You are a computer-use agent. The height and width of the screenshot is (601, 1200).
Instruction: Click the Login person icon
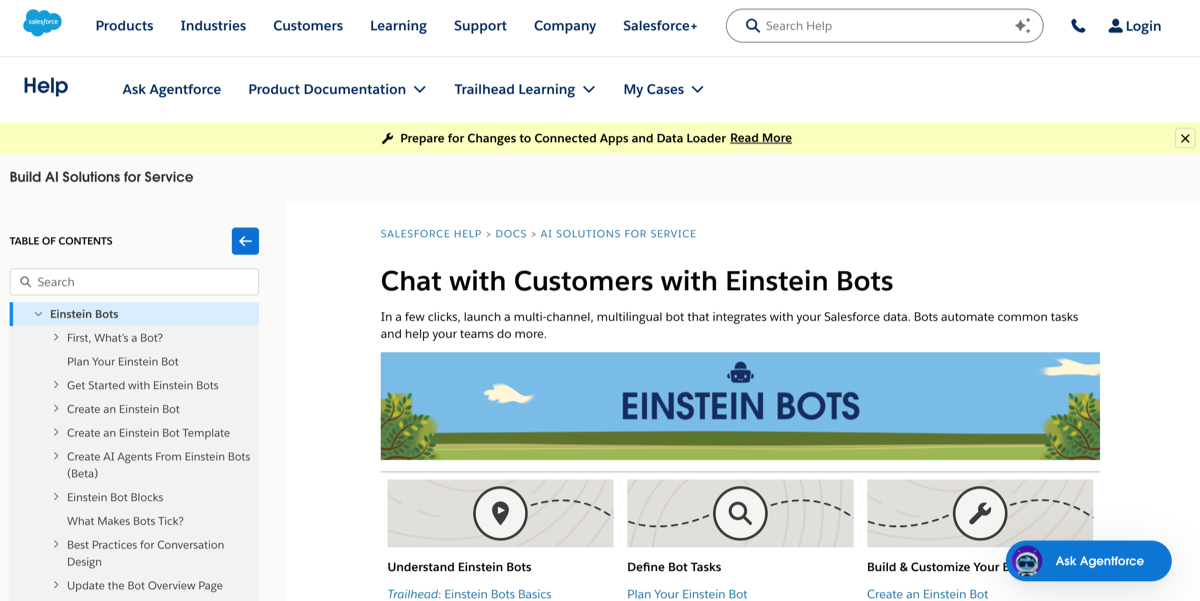click(1112, 26)
